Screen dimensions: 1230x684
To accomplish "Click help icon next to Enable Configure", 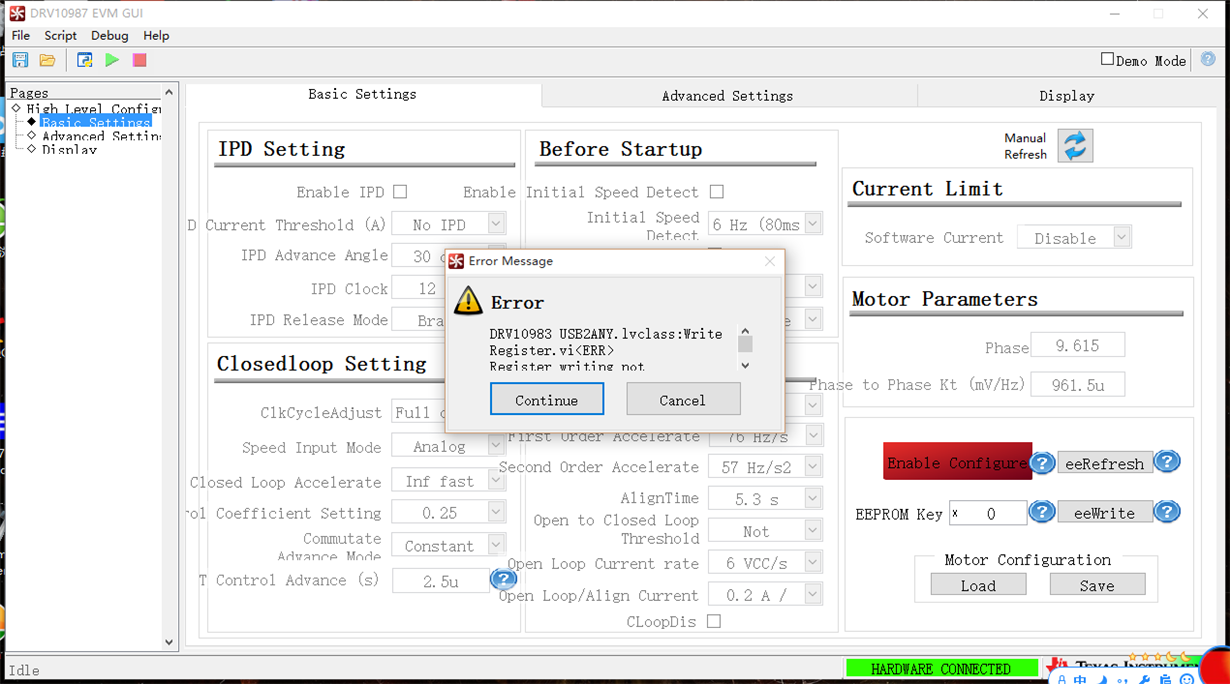I will (x=1042, y=462).
